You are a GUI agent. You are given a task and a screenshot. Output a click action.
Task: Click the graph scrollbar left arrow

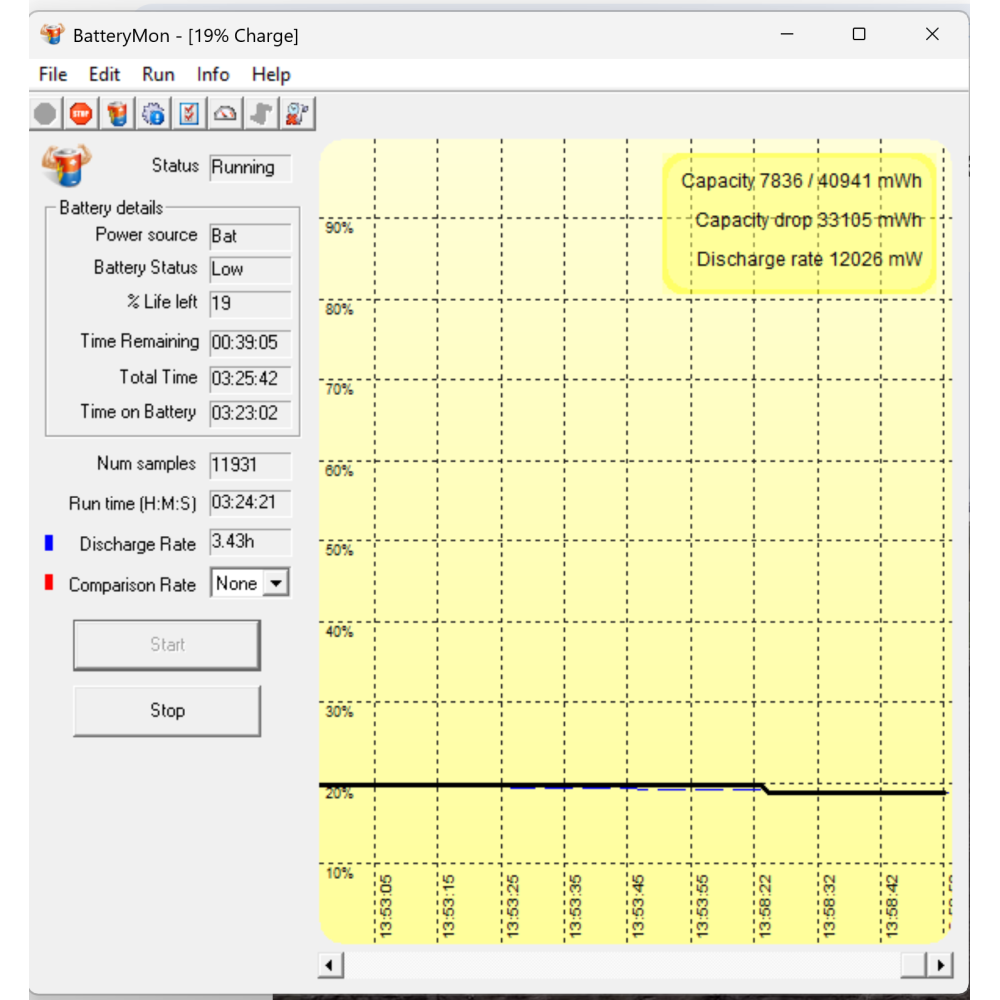[x=330, y=965]
